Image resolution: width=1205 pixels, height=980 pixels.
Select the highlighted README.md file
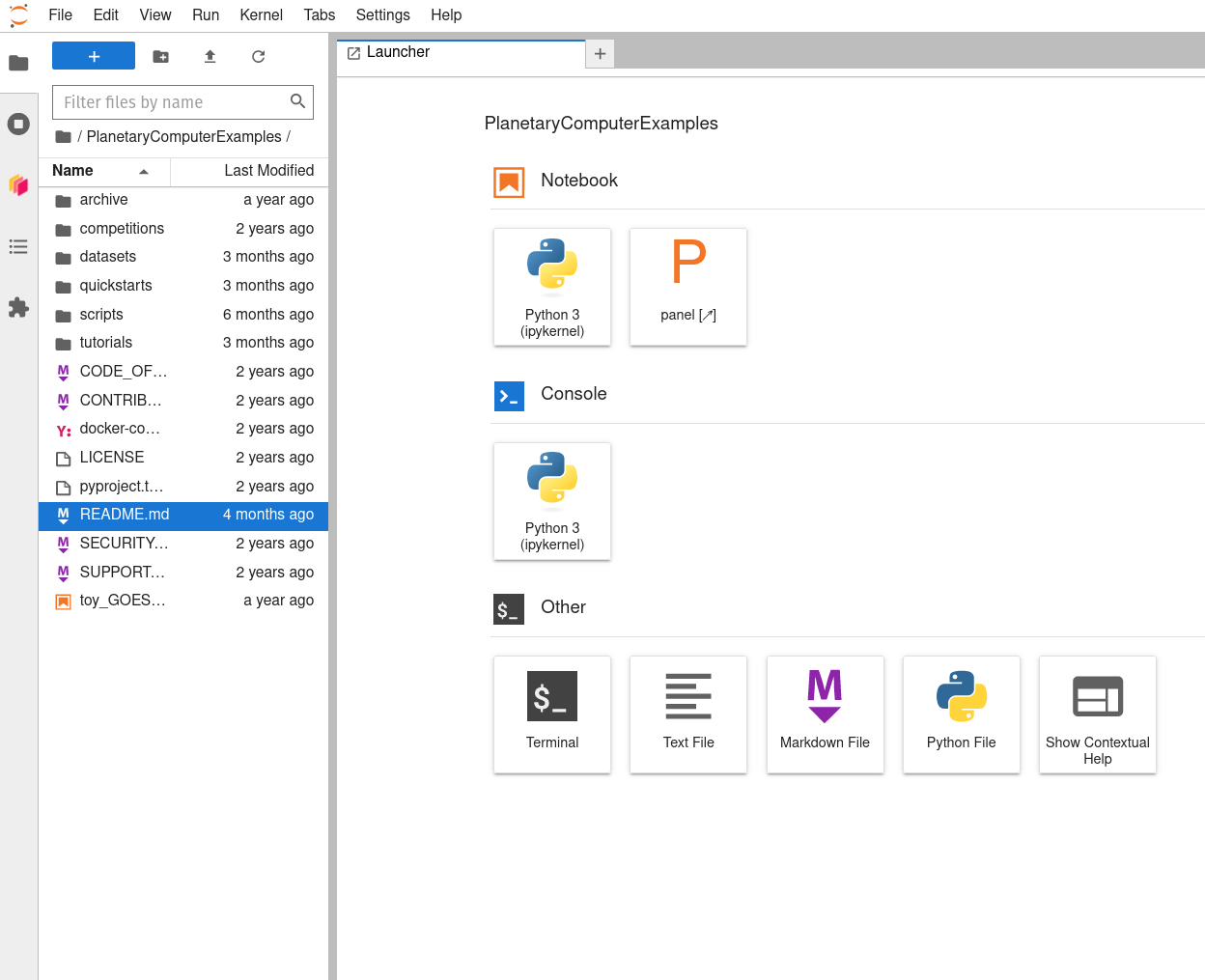(x=183, y=515)
